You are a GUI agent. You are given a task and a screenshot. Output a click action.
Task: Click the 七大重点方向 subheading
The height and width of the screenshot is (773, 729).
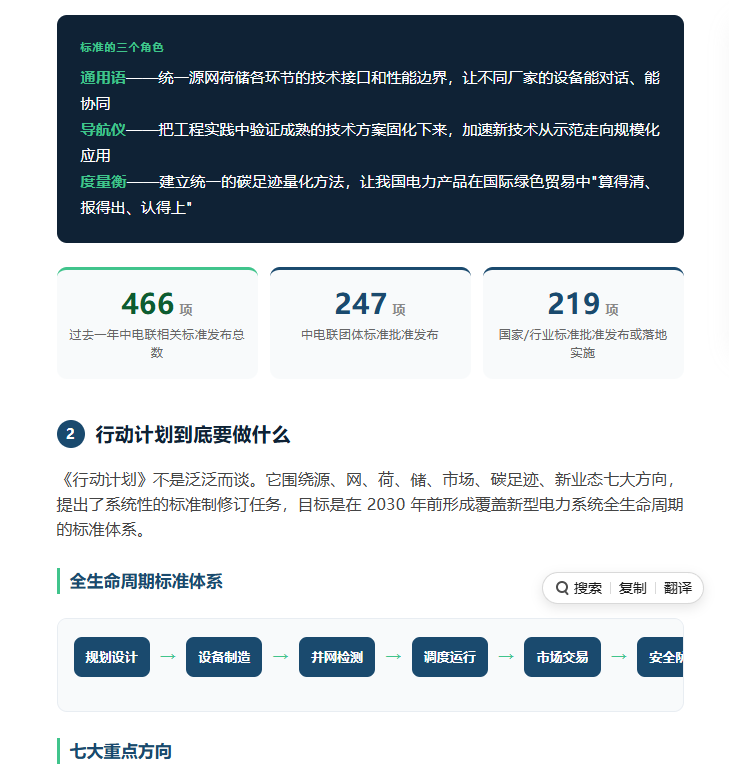121,751
